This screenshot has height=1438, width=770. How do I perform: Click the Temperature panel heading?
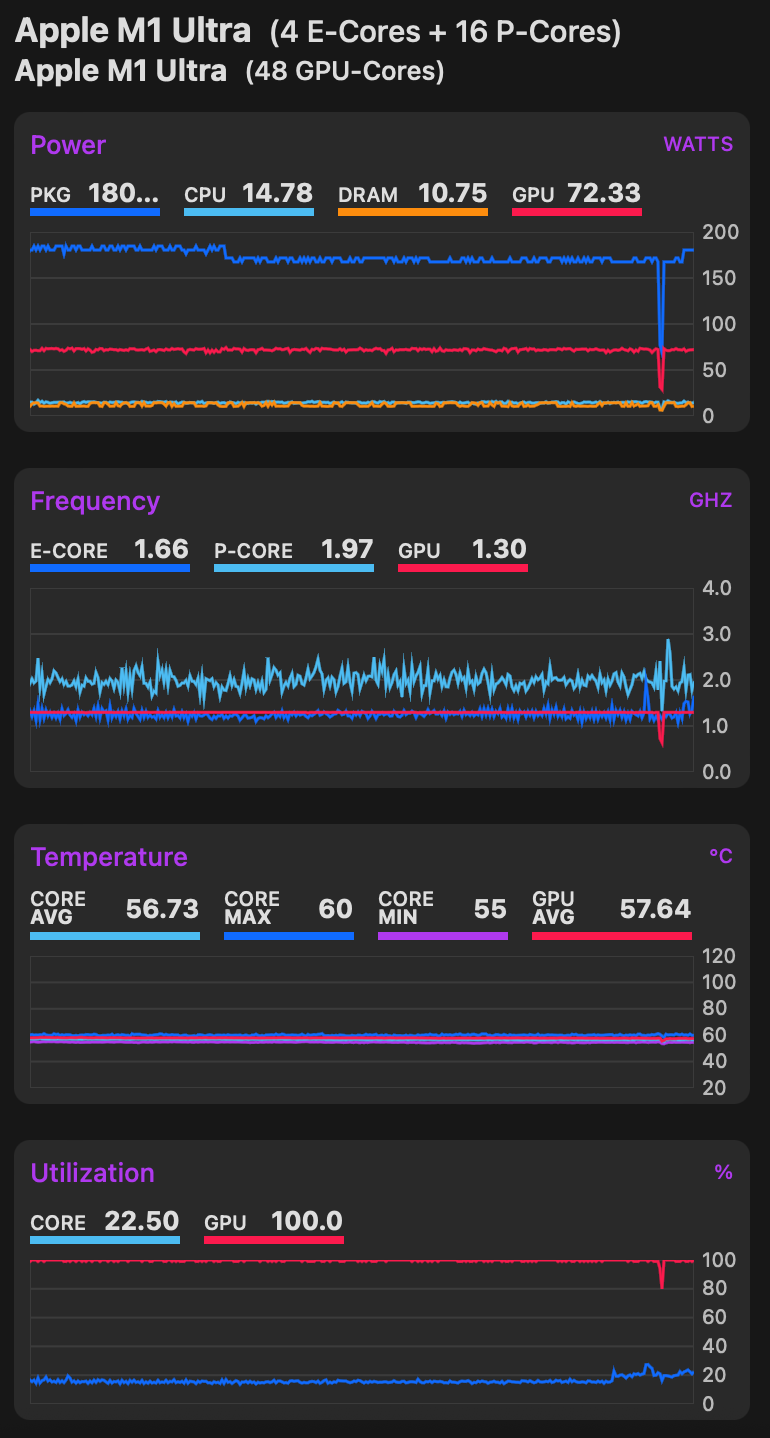pyautogui.click(x=109, y=857)
